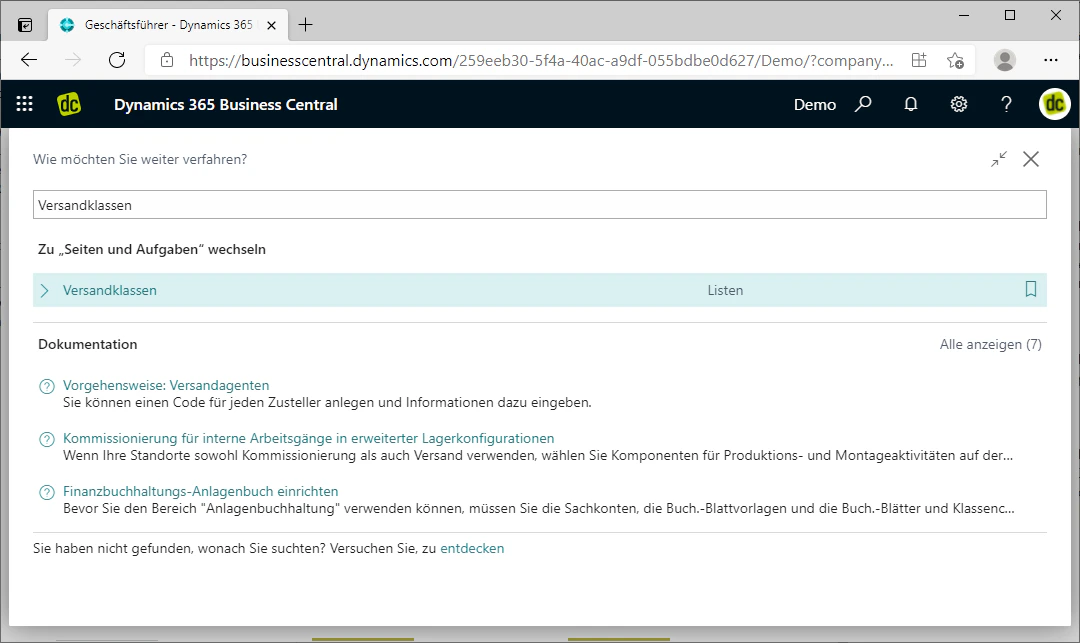Screen dimensions: 1080x643
Task: Open browser profile avatar
Action: tap(1005, 60)
